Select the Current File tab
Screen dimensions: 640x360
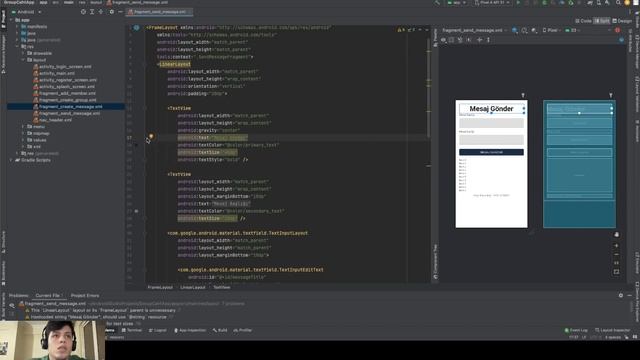tap(48, 296)
